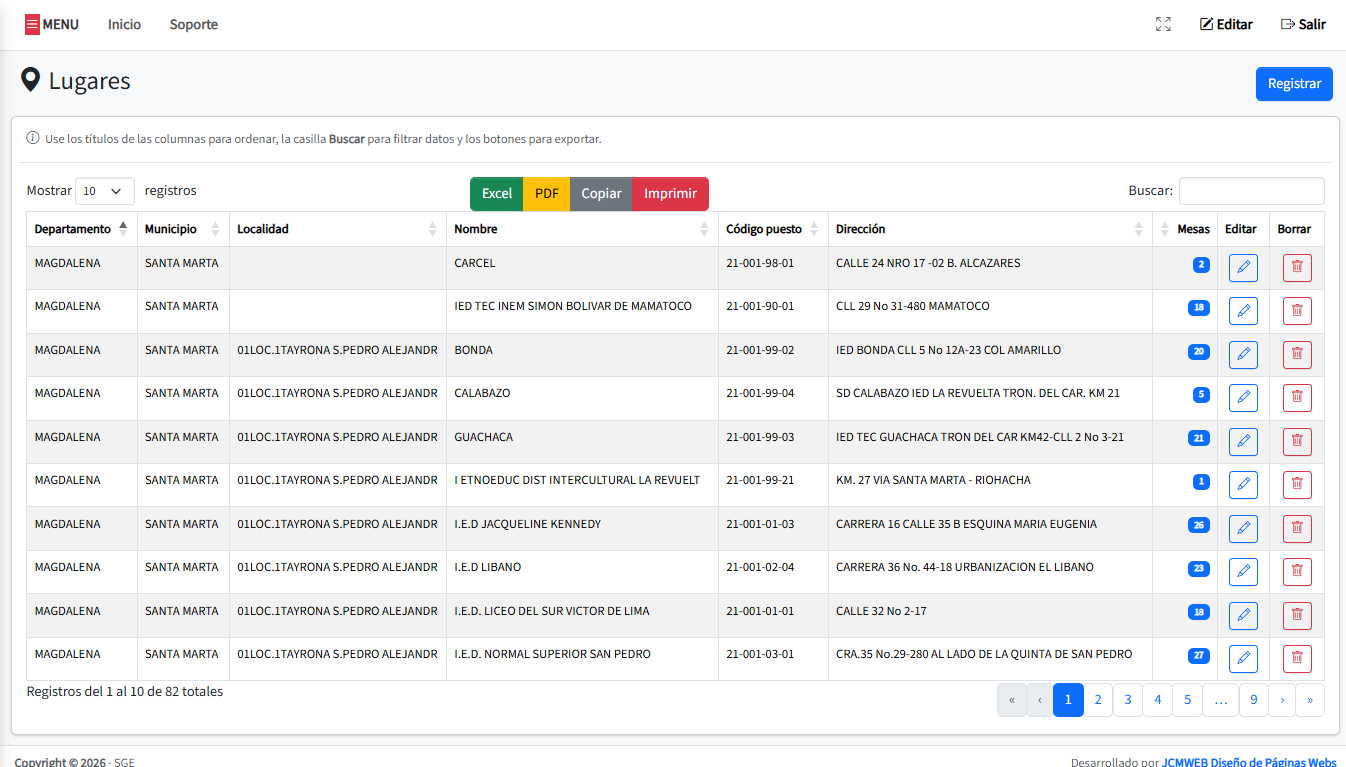Viewport: 1346px width, 767px height.
Task: Jump to last page with » arrow
Action: point(1310,700)
